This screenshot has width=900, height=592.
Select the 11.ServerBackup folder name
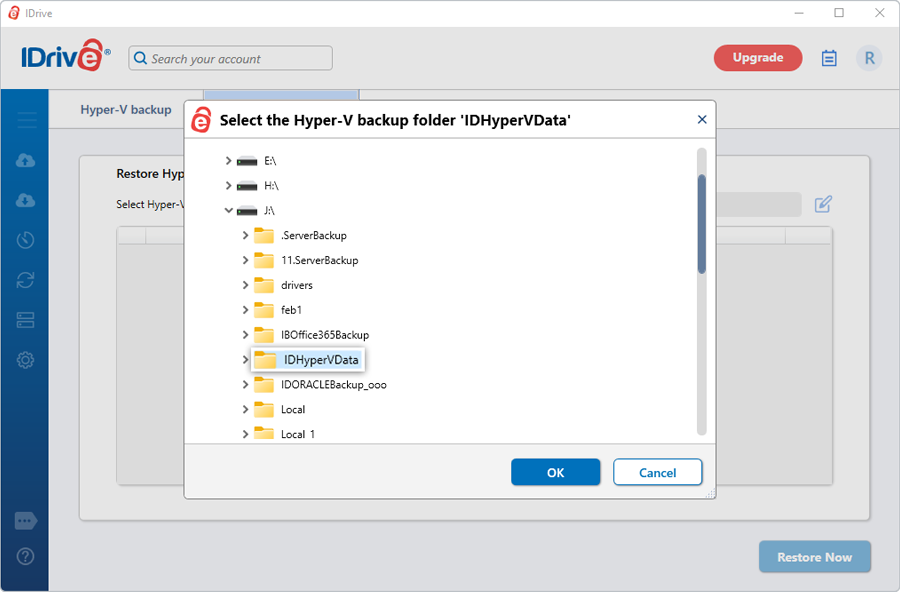[x=320, y=260]
